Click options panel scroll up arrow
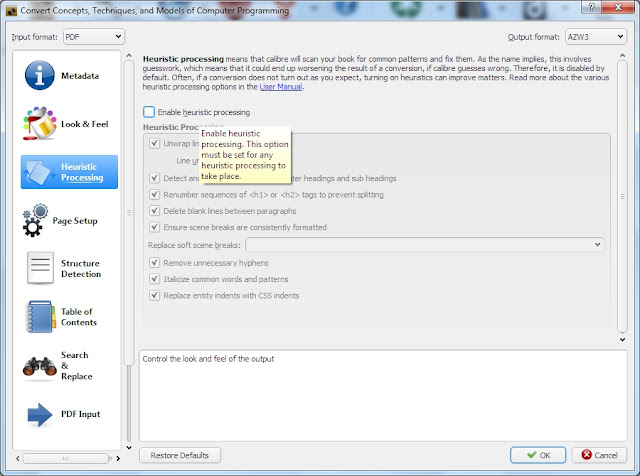 click(622, 55)
